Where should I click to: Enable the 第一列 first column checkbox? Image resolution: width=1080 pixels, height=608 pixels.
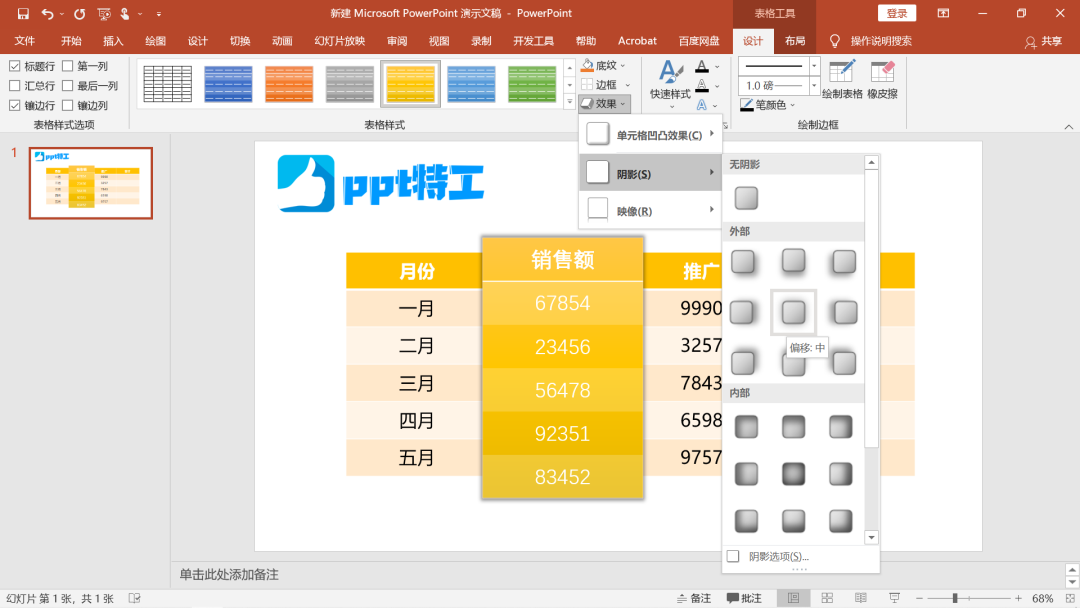point(68,66)
